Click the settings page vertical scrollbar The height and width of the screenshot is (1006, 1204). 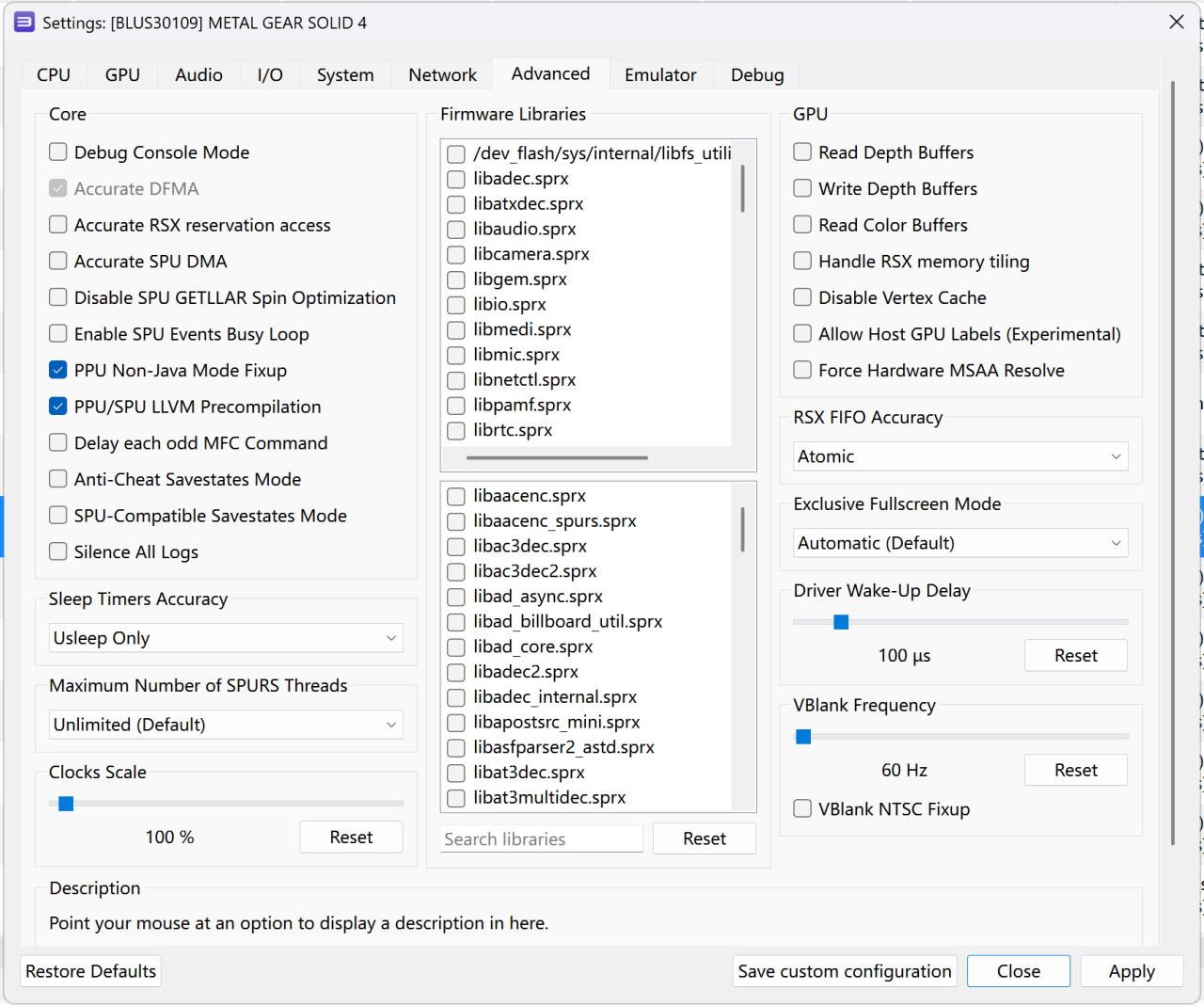[x=1173, y=461]
